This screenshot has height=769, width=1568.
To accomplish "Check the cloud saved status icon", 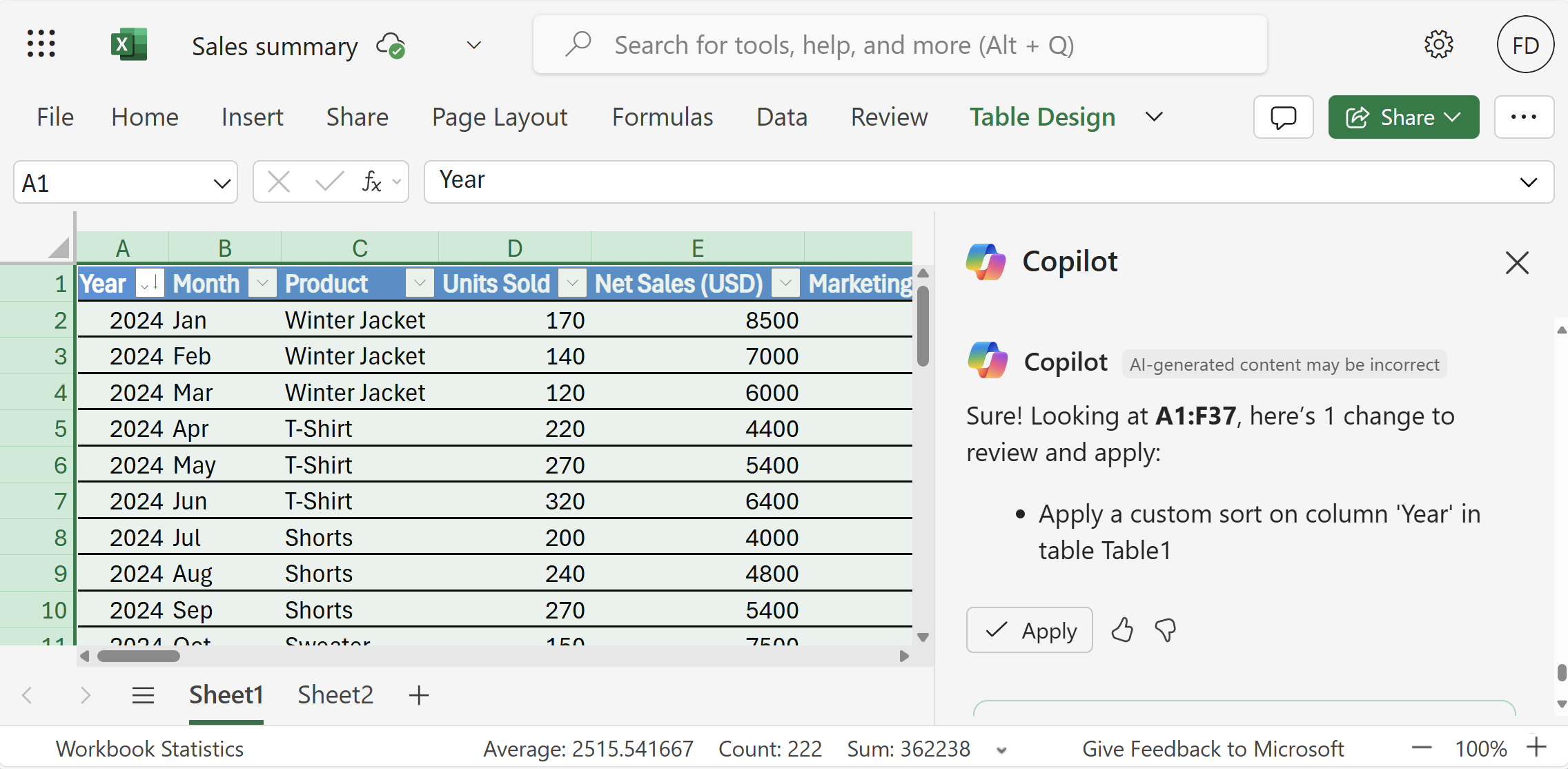I will 391,46.
